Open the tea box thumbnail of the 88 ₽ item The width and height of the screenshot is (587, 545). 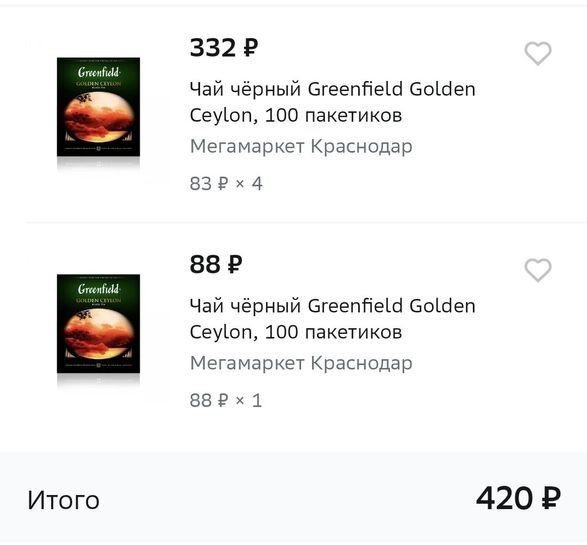[x=98, y=324]
